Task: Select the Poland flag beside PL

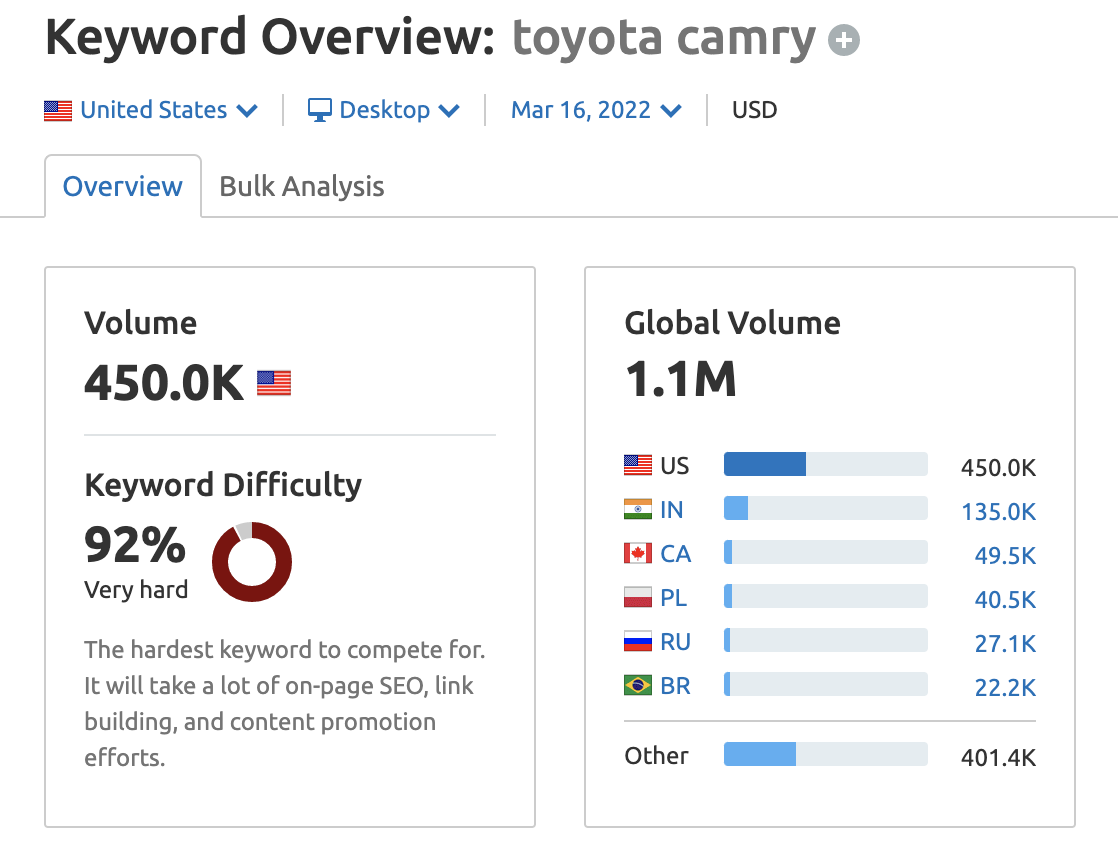Action: coord(638,597)
